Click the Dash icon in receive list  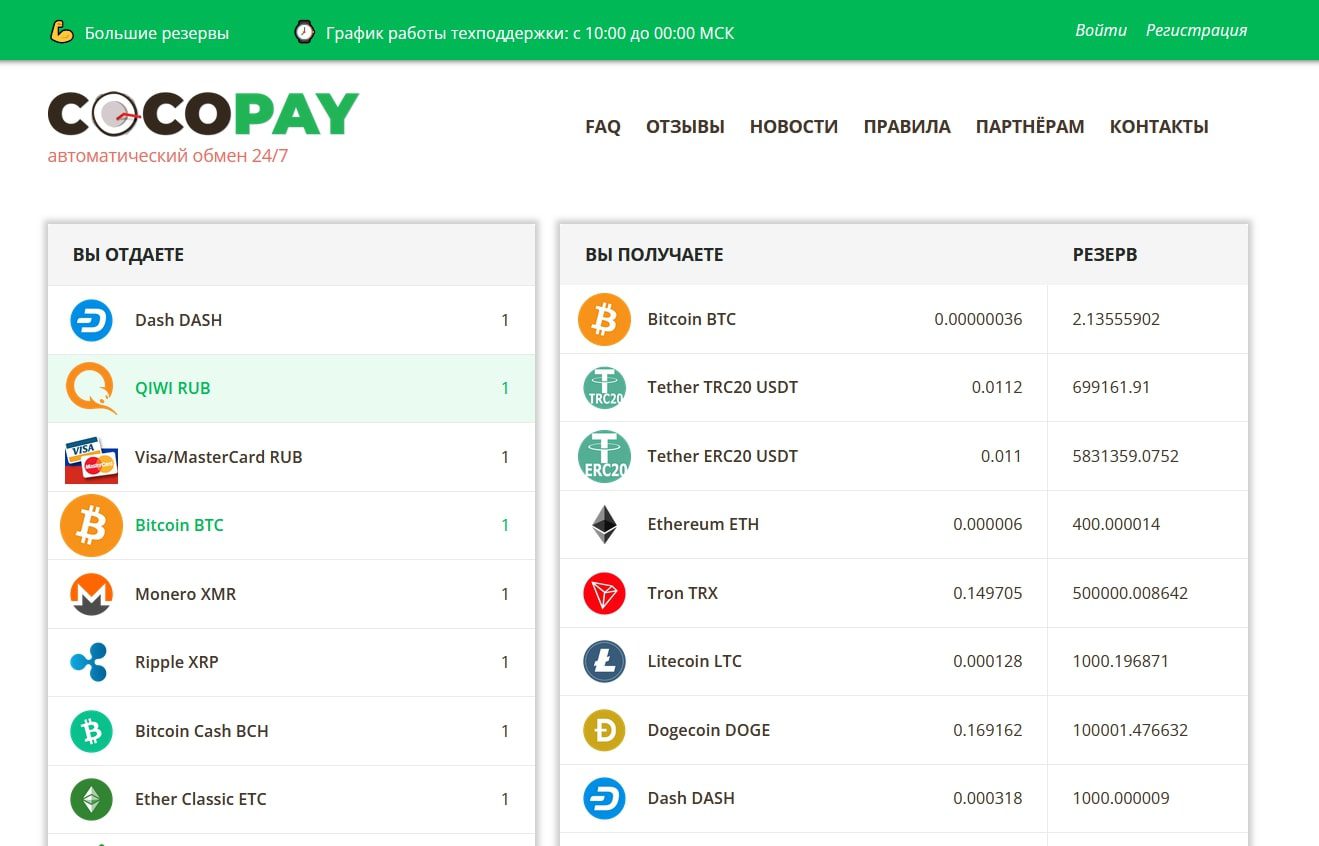coord(604,798)
